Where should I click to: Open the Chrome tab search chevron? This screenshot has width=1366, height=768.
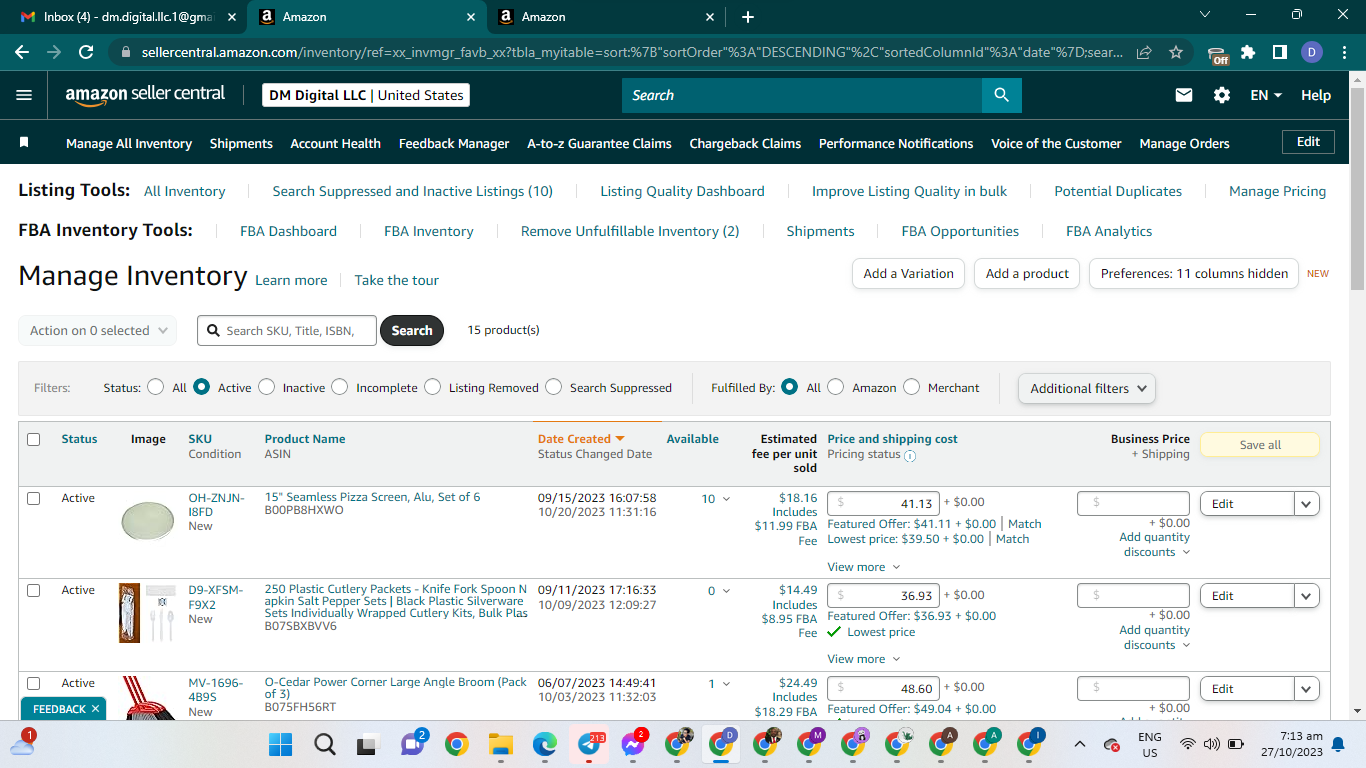[x=1205, y=15]
